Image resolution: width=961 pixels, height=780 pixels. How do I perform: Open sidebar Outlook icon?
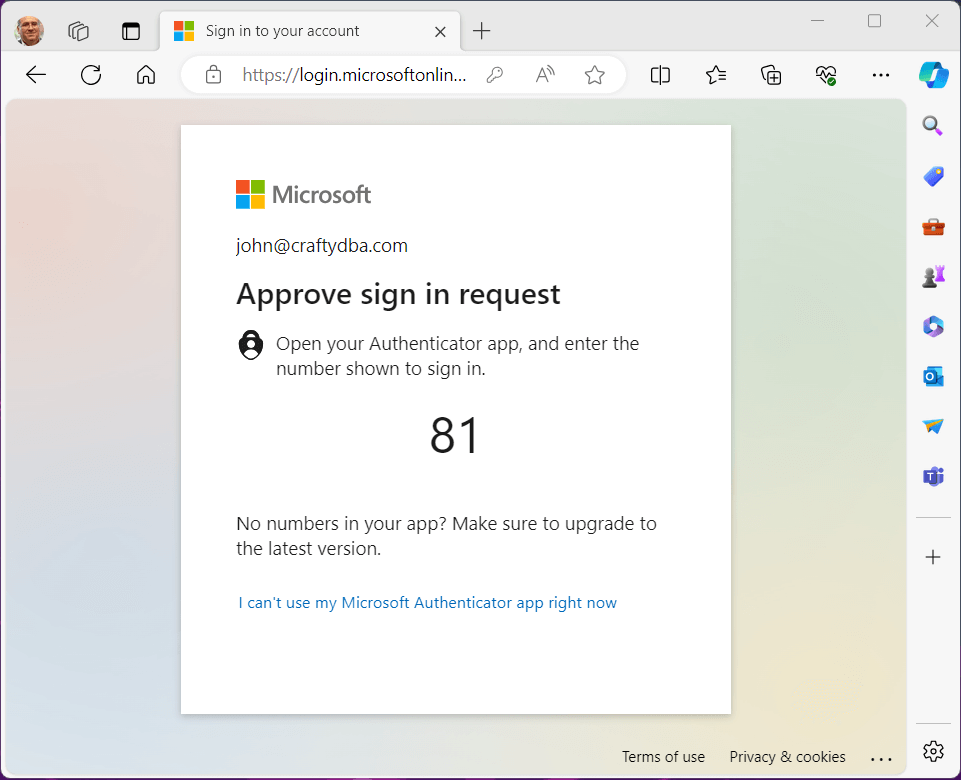coord(933,376)
